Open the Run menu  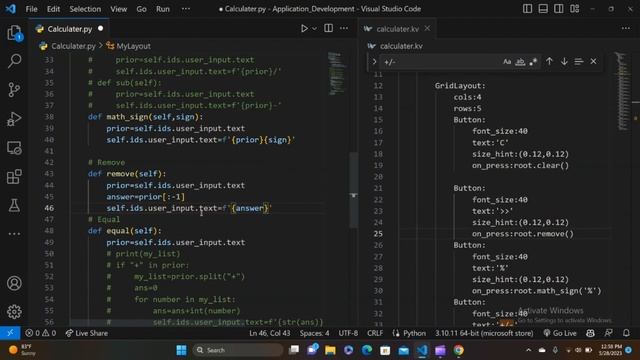162,9
